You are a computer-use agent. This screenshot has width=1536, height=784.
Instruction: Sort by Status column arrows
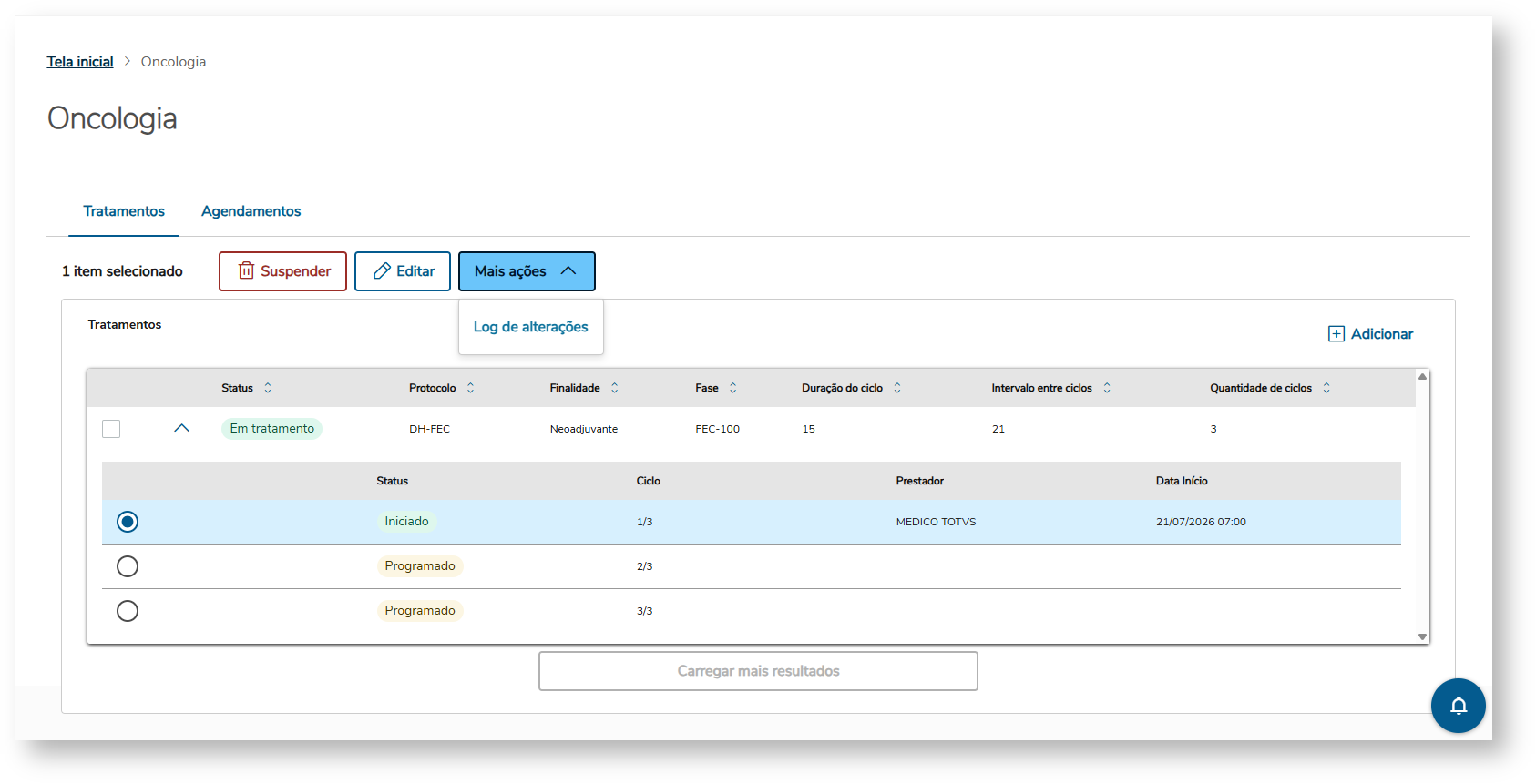(x=268, y=388)
